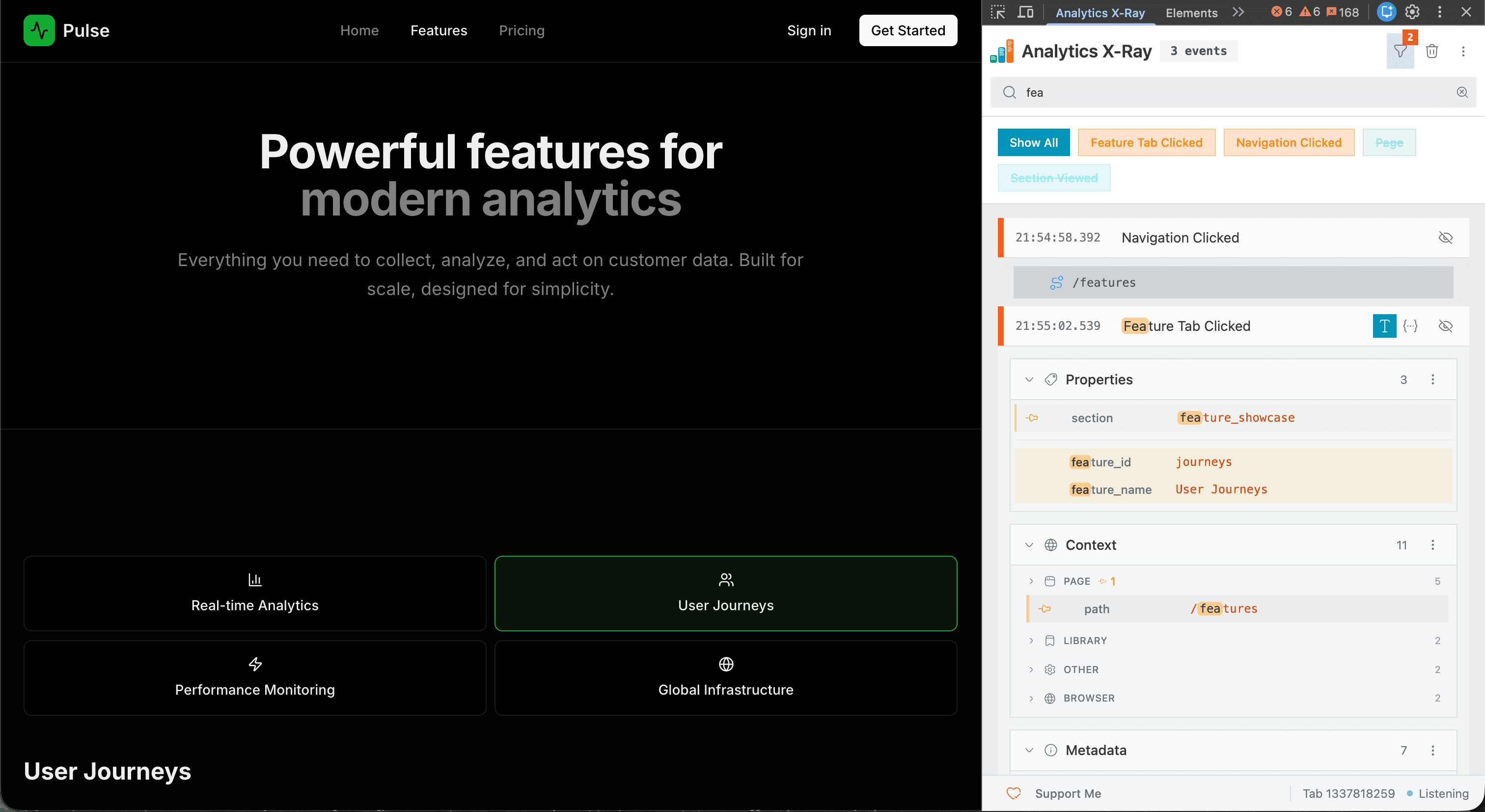Enable the Section Viewed filter chip
Viewport: 1485px width, 812px height.
click(1054, 178)
